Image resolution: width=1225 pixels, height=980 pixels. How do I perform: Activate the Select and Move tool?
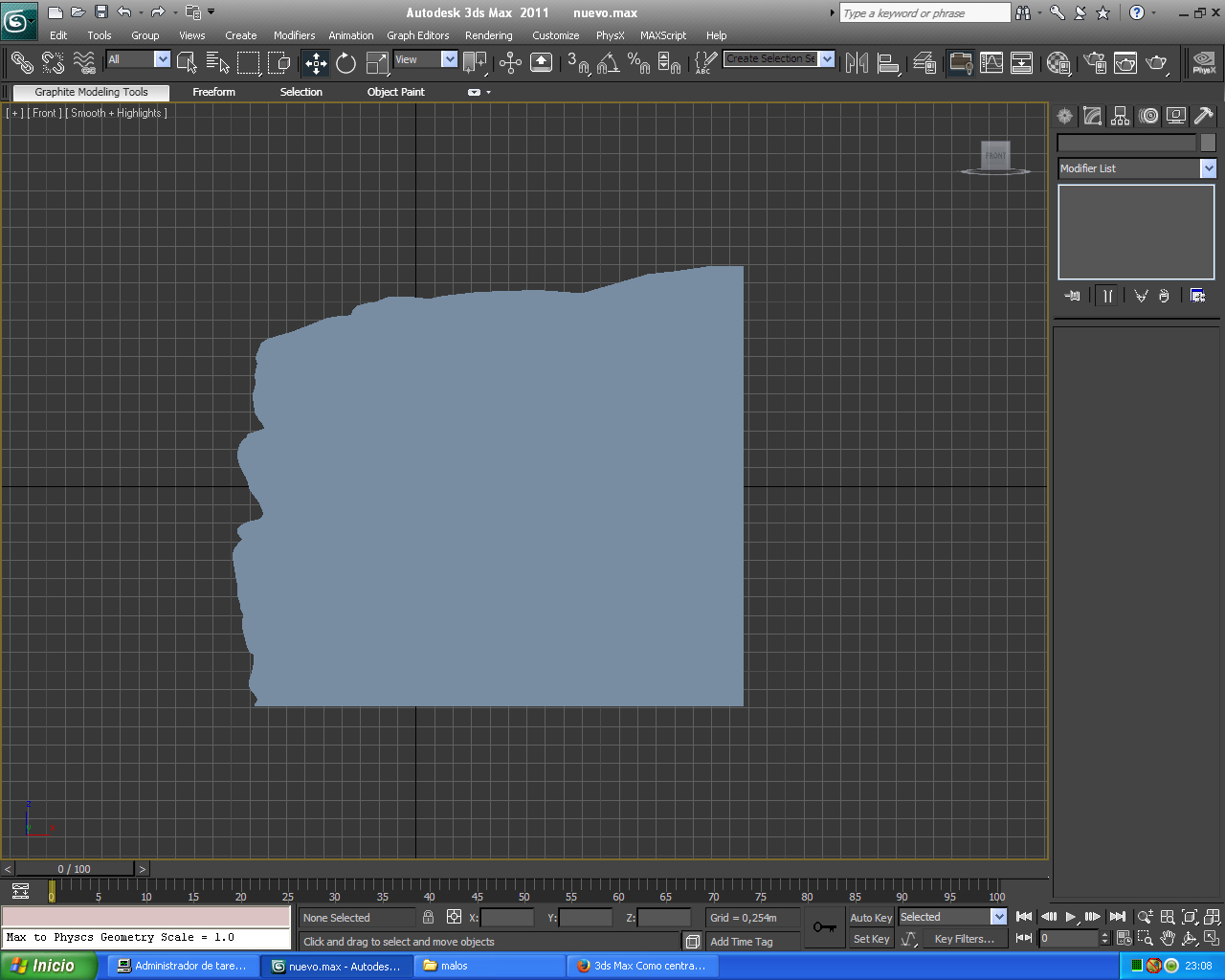[316, 63]
